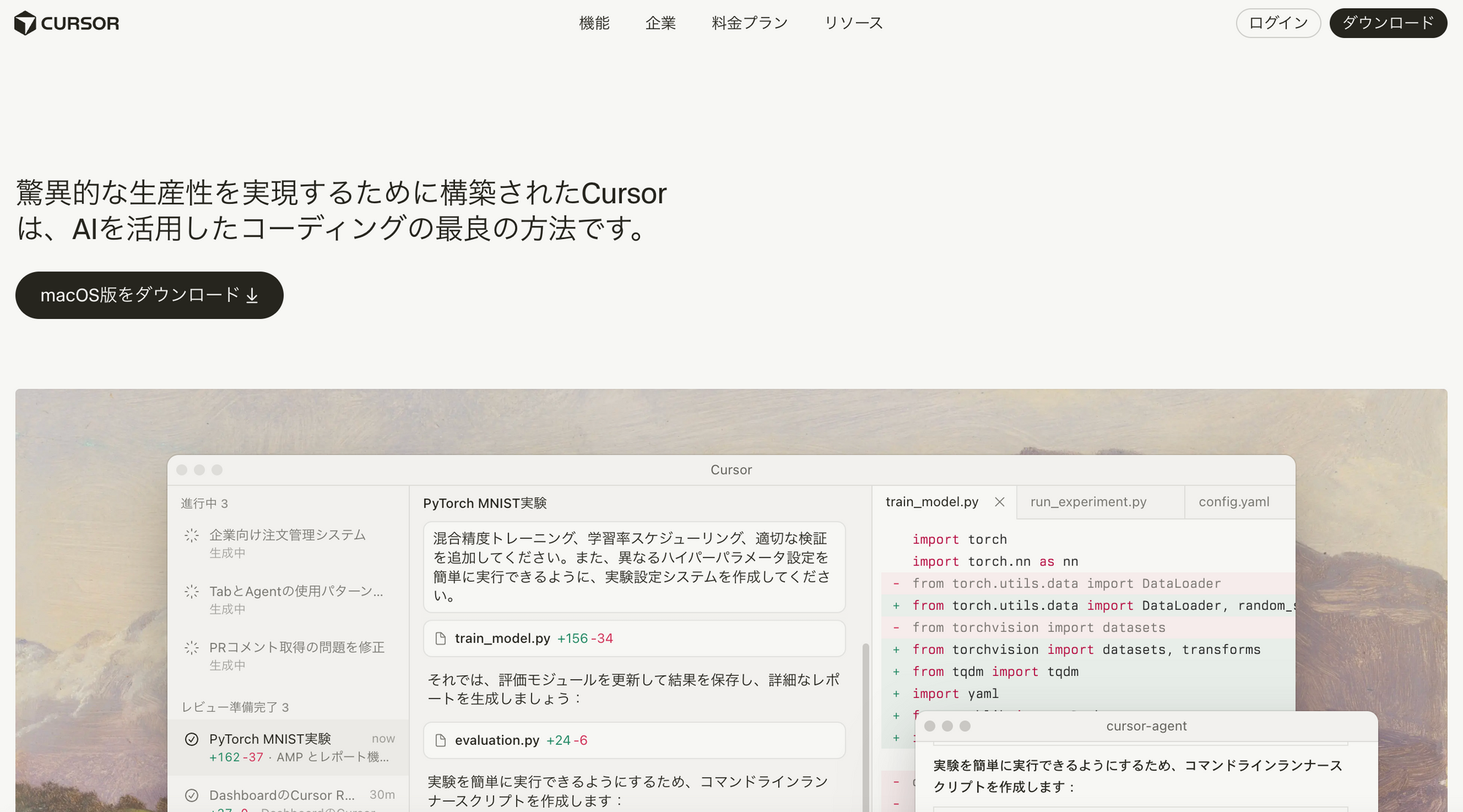Click the 企業 navigation link
The height and width of the screenshot is (812, 1463).
pos(661,23)
